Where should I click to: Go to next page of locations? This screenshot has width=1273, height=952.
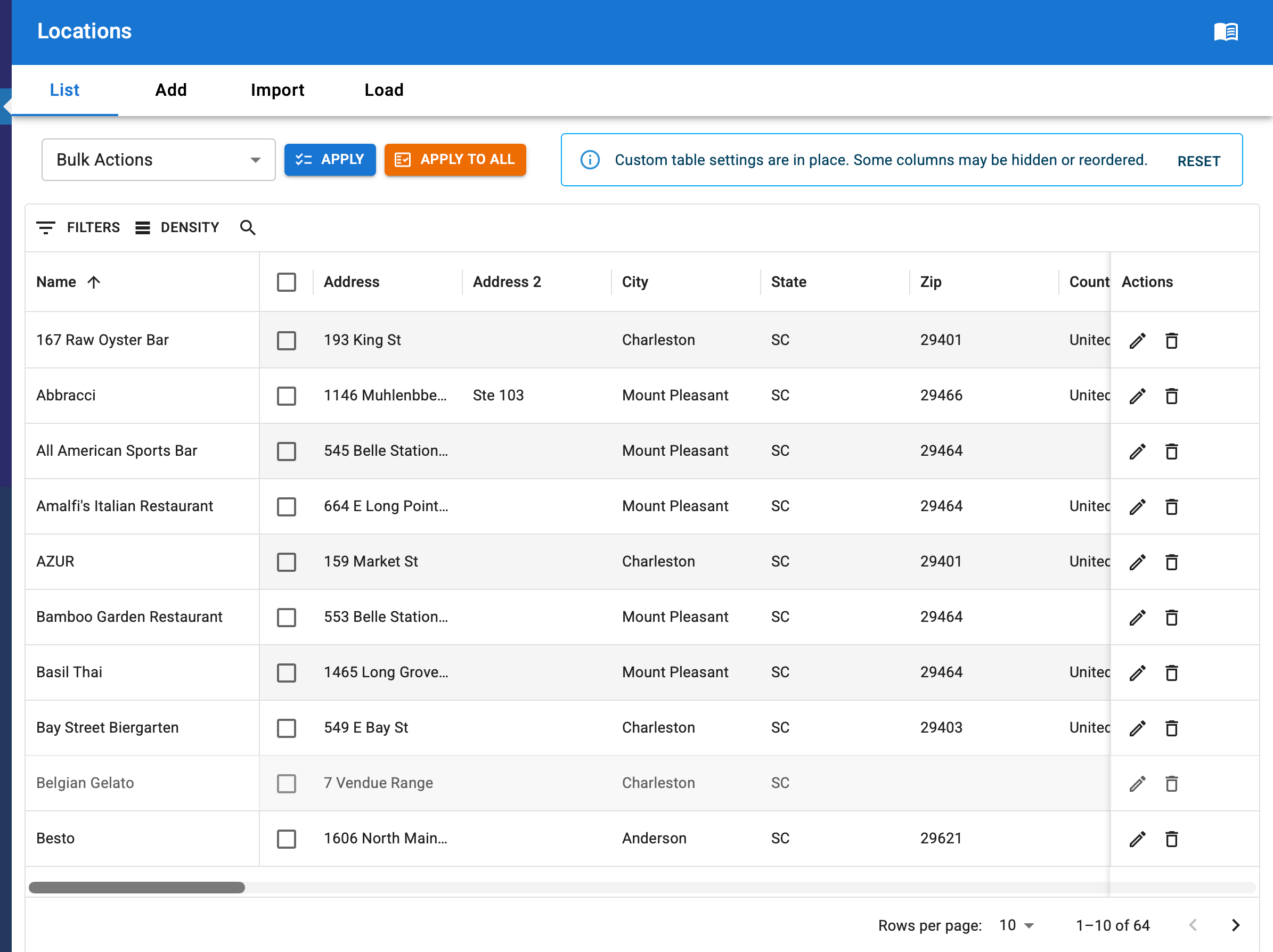(x=1235, y=925)
